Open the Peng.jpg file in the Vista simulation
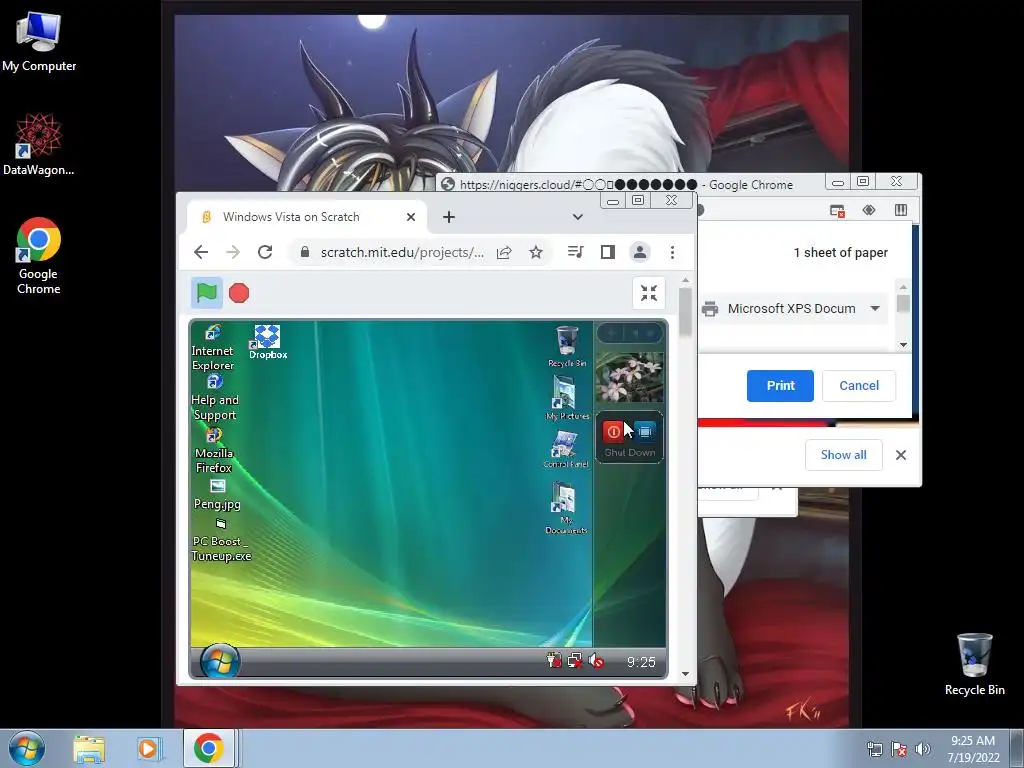This screenshot has width=1024, height=768. click(217, 495)
